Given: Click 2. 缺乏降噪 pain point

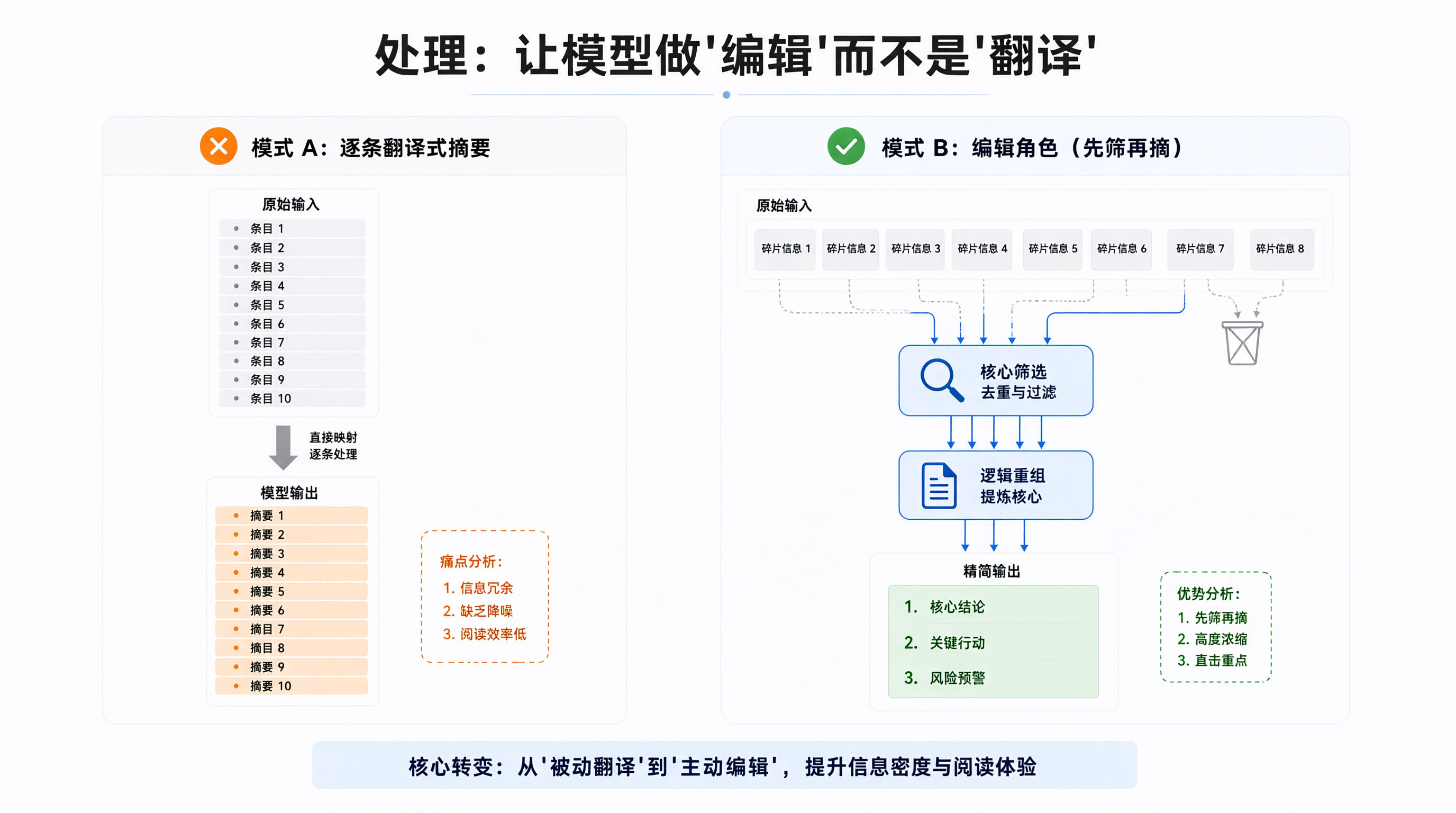Looking at the screenshot, I should coord(478,611).
